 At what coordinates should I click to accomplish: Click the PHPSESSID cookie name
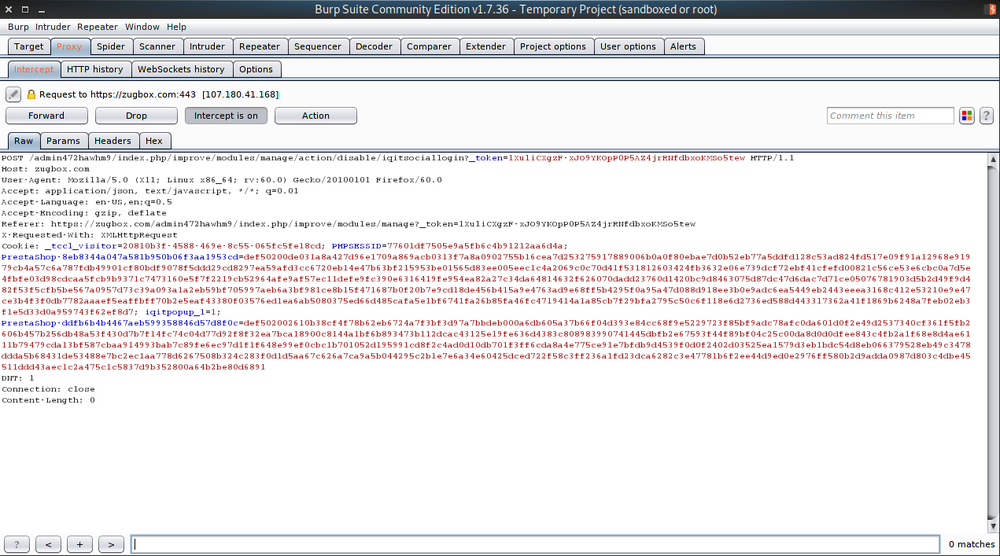[356, 246]
